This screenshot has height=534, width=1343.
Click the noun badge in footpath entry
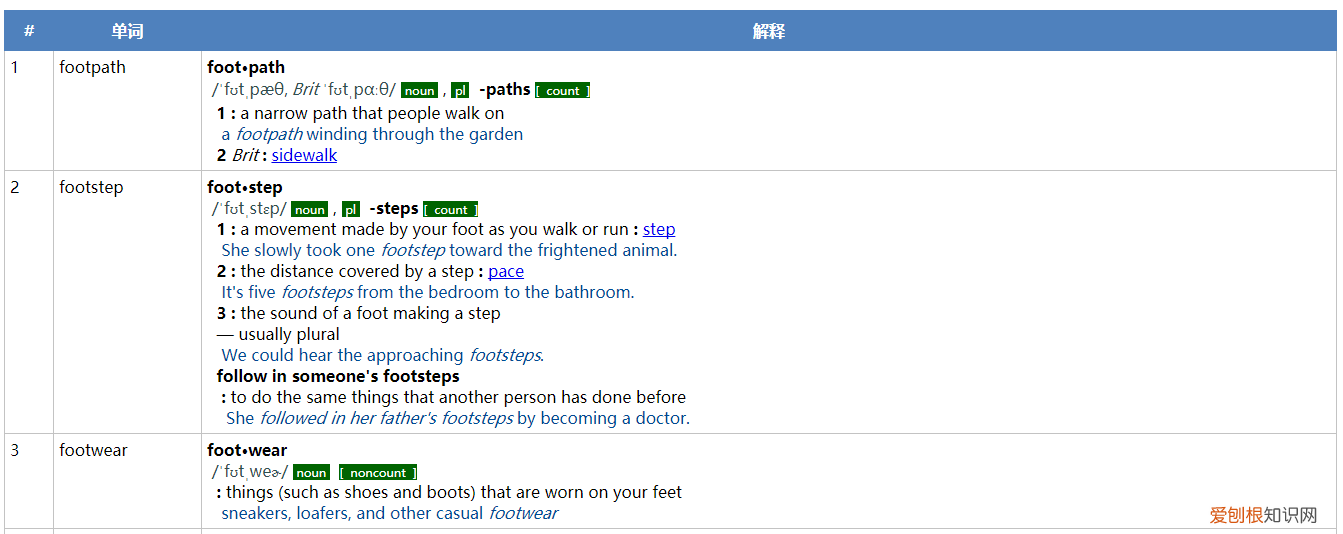(x=419, y=91)
